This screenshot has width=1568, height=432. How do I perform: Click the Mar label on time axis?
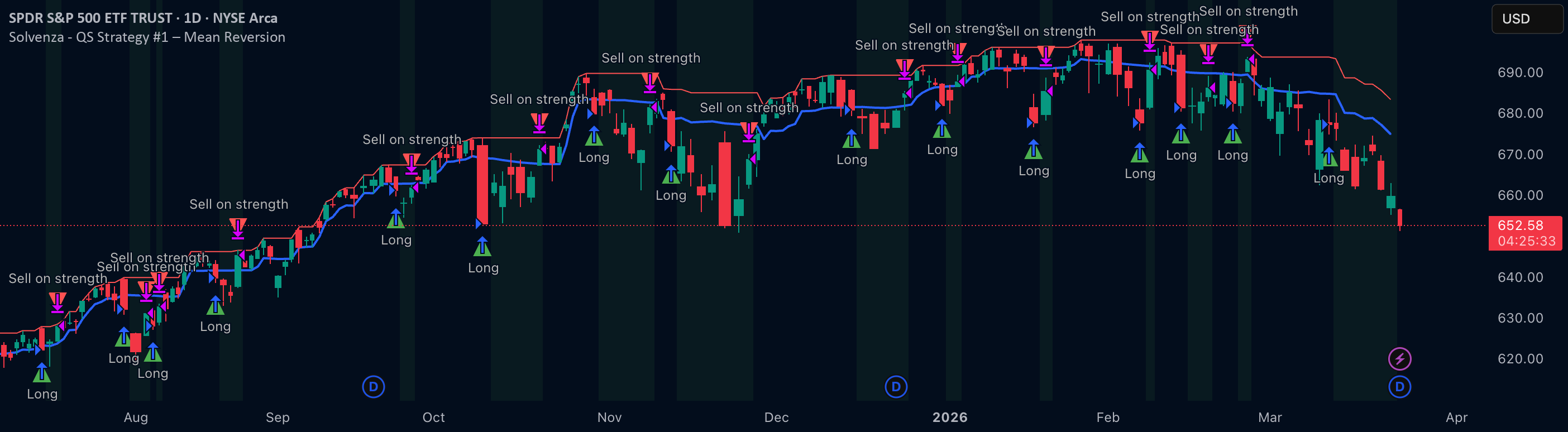[1270, 417]
